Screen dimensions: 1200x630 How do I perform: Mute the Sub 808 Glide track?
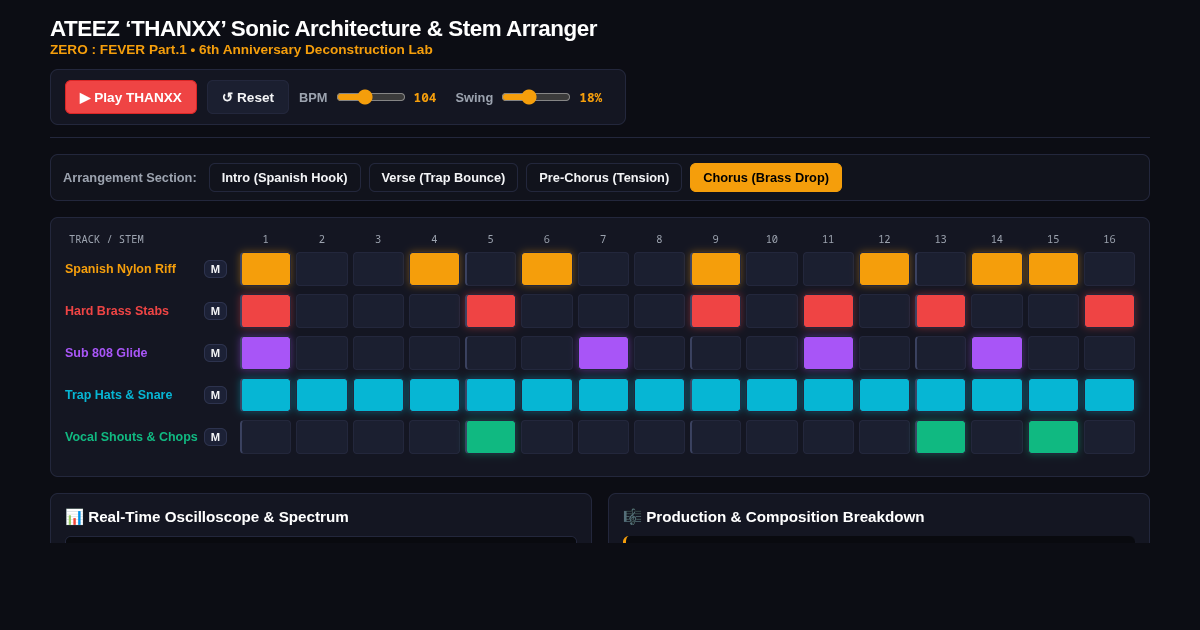coord(215,353)
